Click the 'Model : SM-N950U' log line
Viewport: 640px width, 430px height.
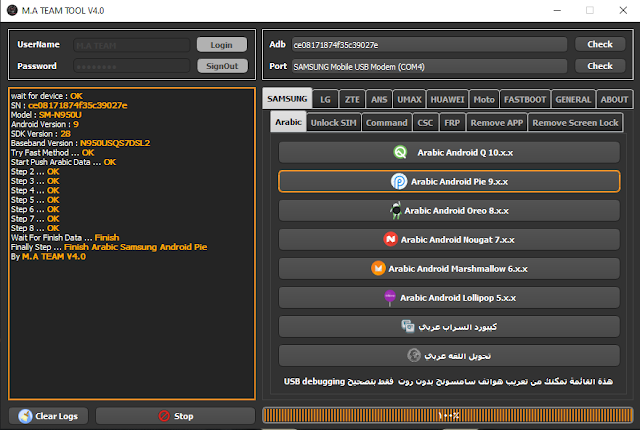point(46,115)
